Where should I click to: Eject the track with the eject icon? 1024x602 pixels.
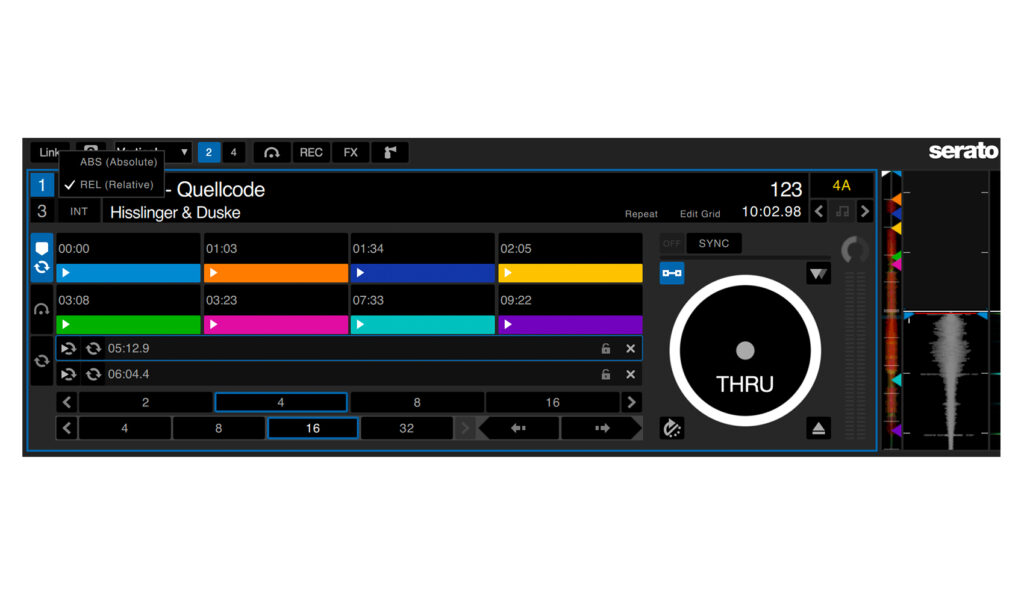tap(818, 428)
